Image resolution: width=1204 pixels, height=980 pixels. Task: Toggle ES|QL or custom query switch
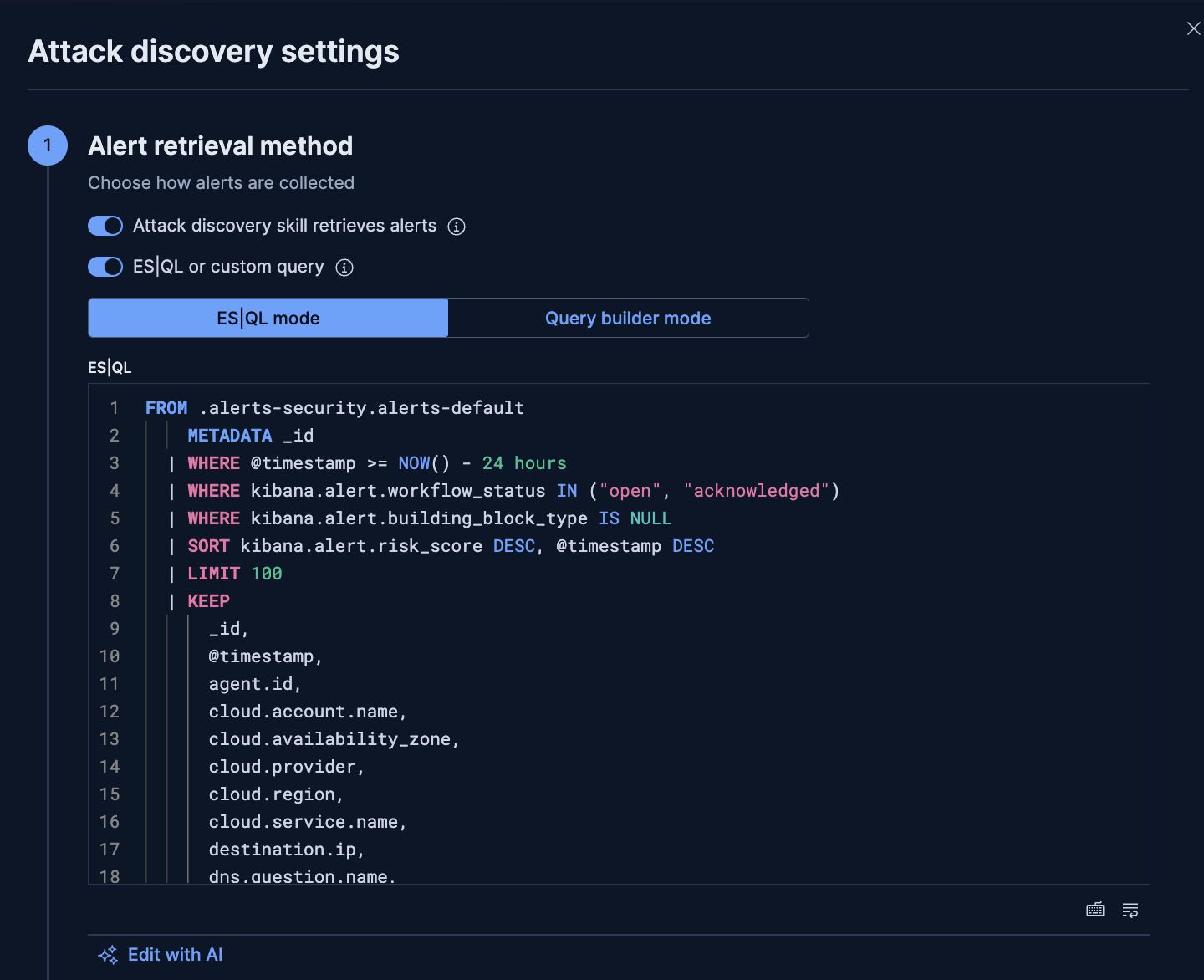[105, 267]
